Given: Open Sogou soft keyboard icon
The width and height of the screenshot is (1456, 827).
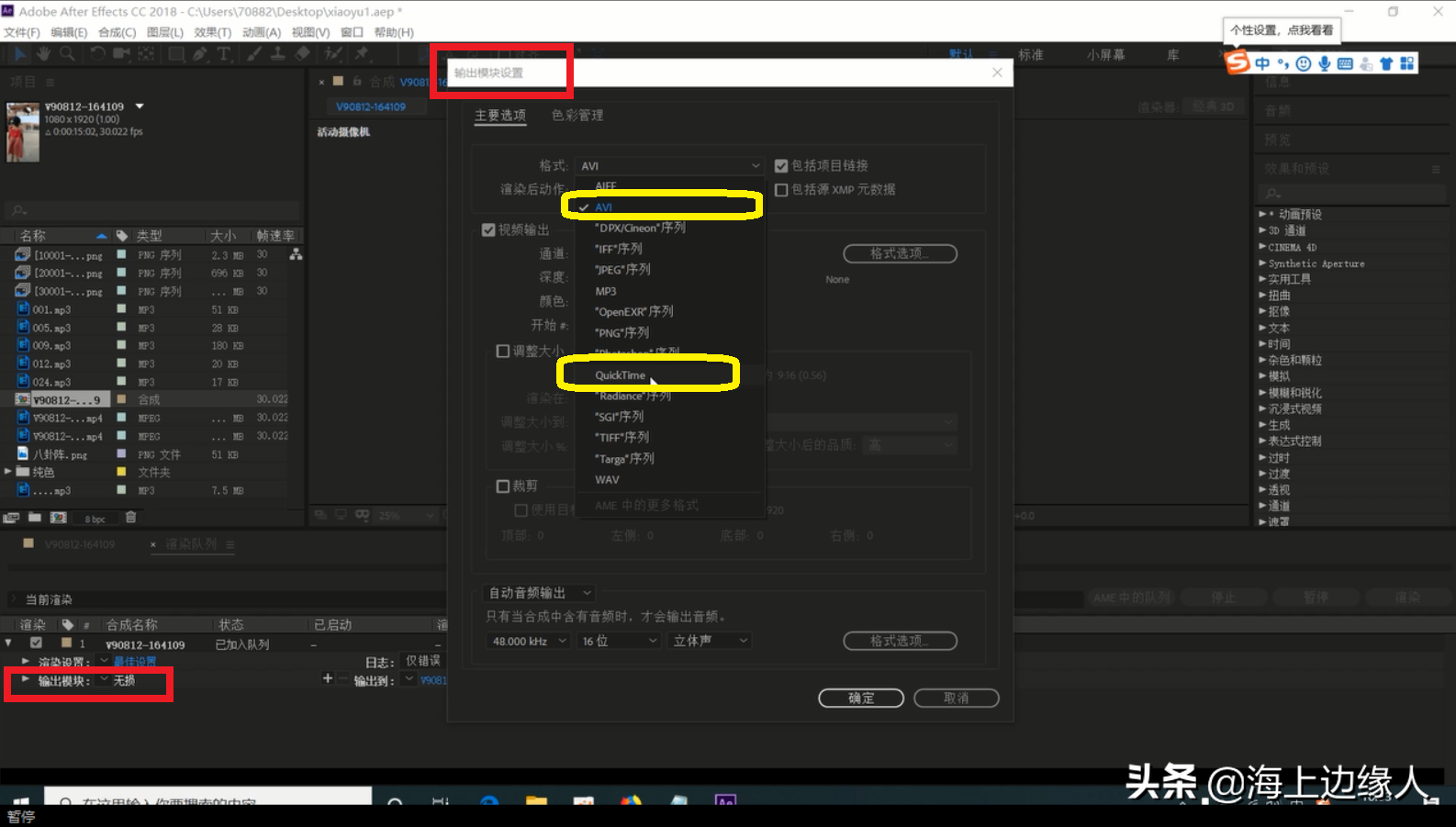Looking at the screenshot, I should 1345,63.
